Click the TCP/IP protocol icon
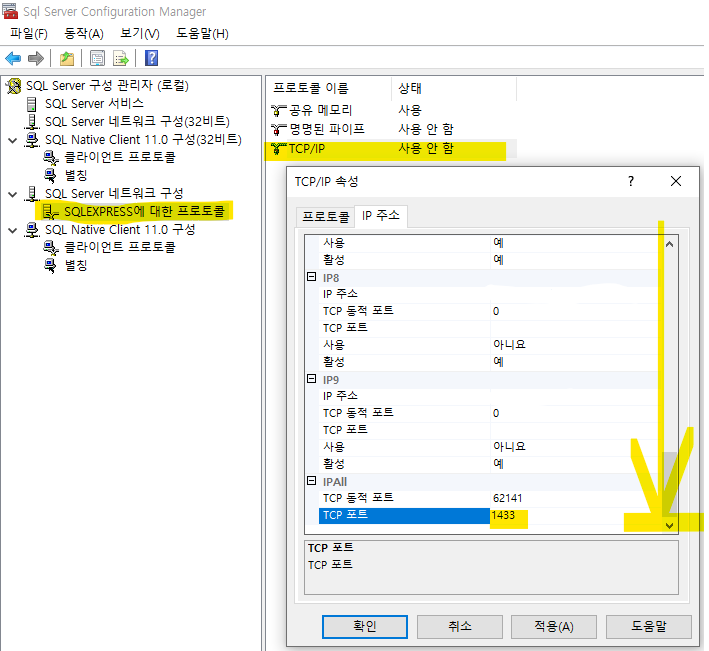Viewport: 709px width, 651px height. point(279,149)
